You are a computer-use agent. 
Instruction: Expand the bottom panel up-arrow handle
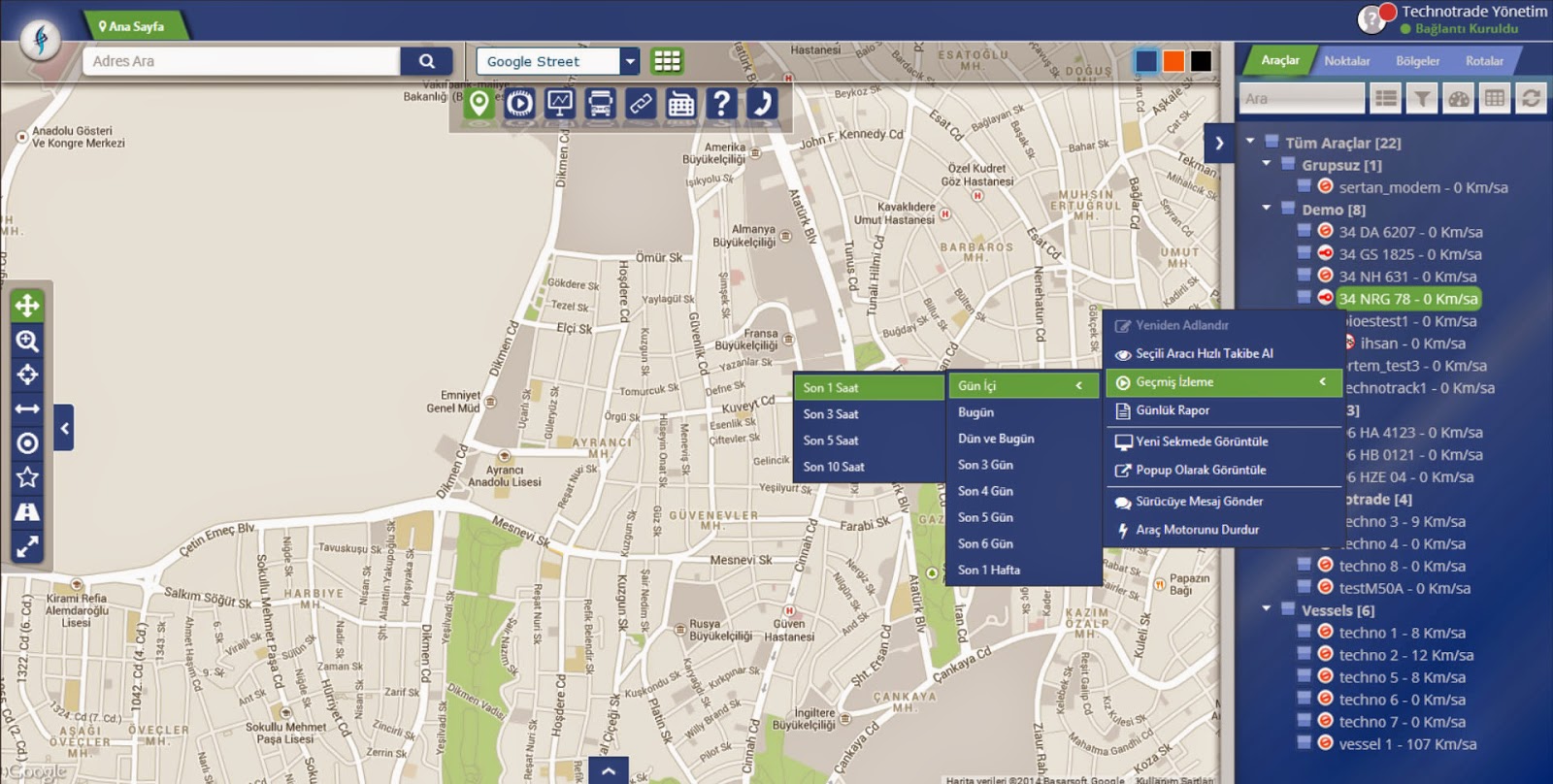coord(608,771)
